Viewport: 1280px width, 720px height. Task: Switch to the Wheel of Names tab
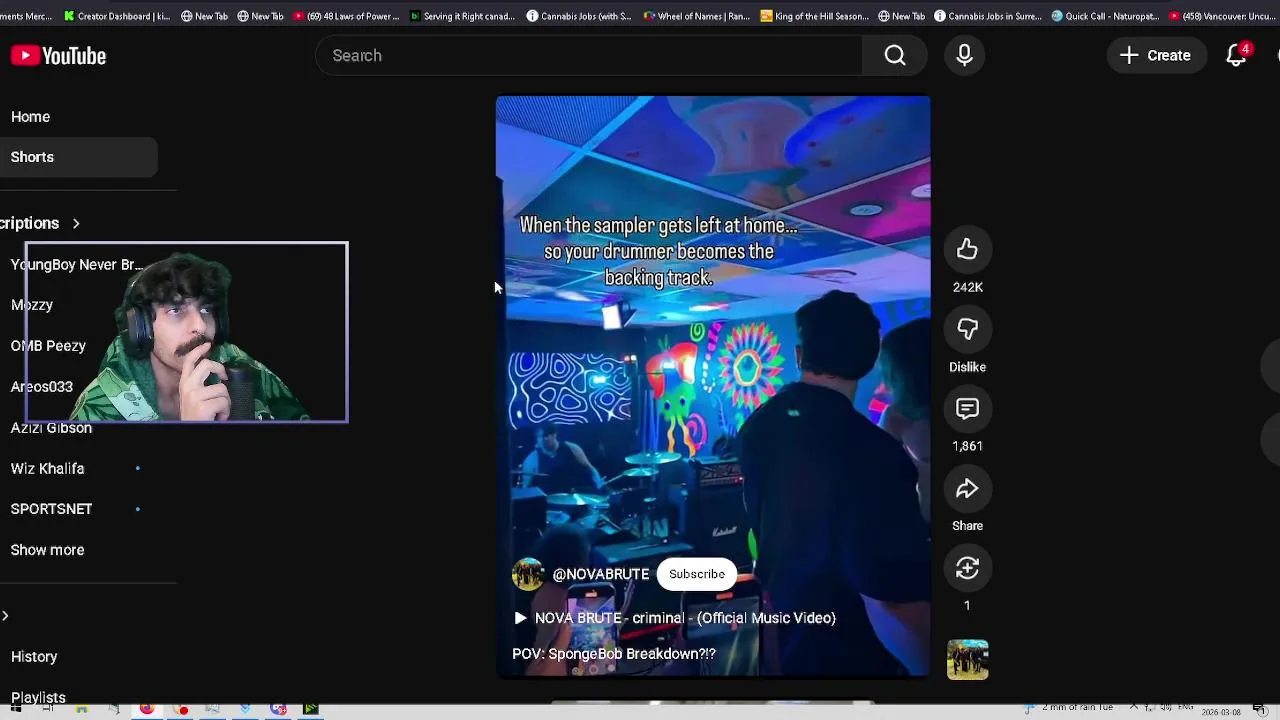point(698,16)
